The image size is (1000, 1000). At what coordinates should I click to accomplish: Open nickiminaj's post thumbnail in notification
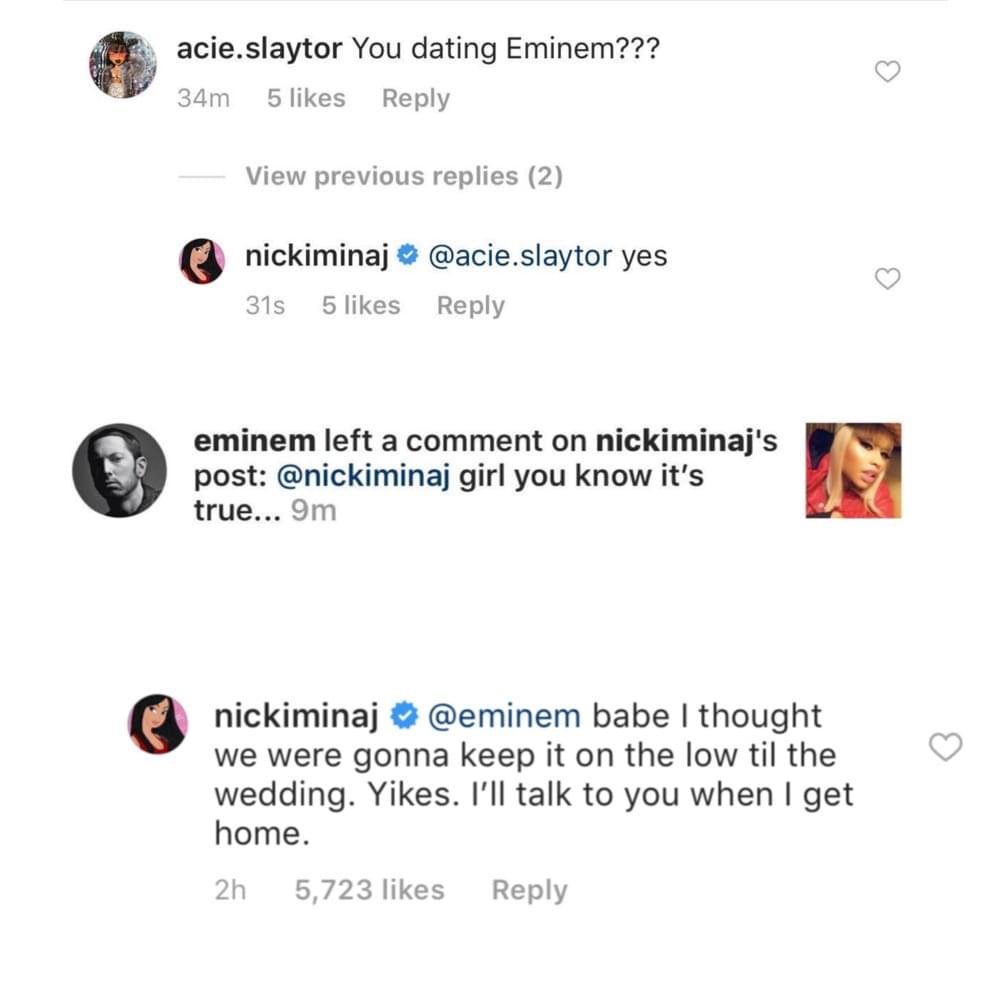click(853, 470)
